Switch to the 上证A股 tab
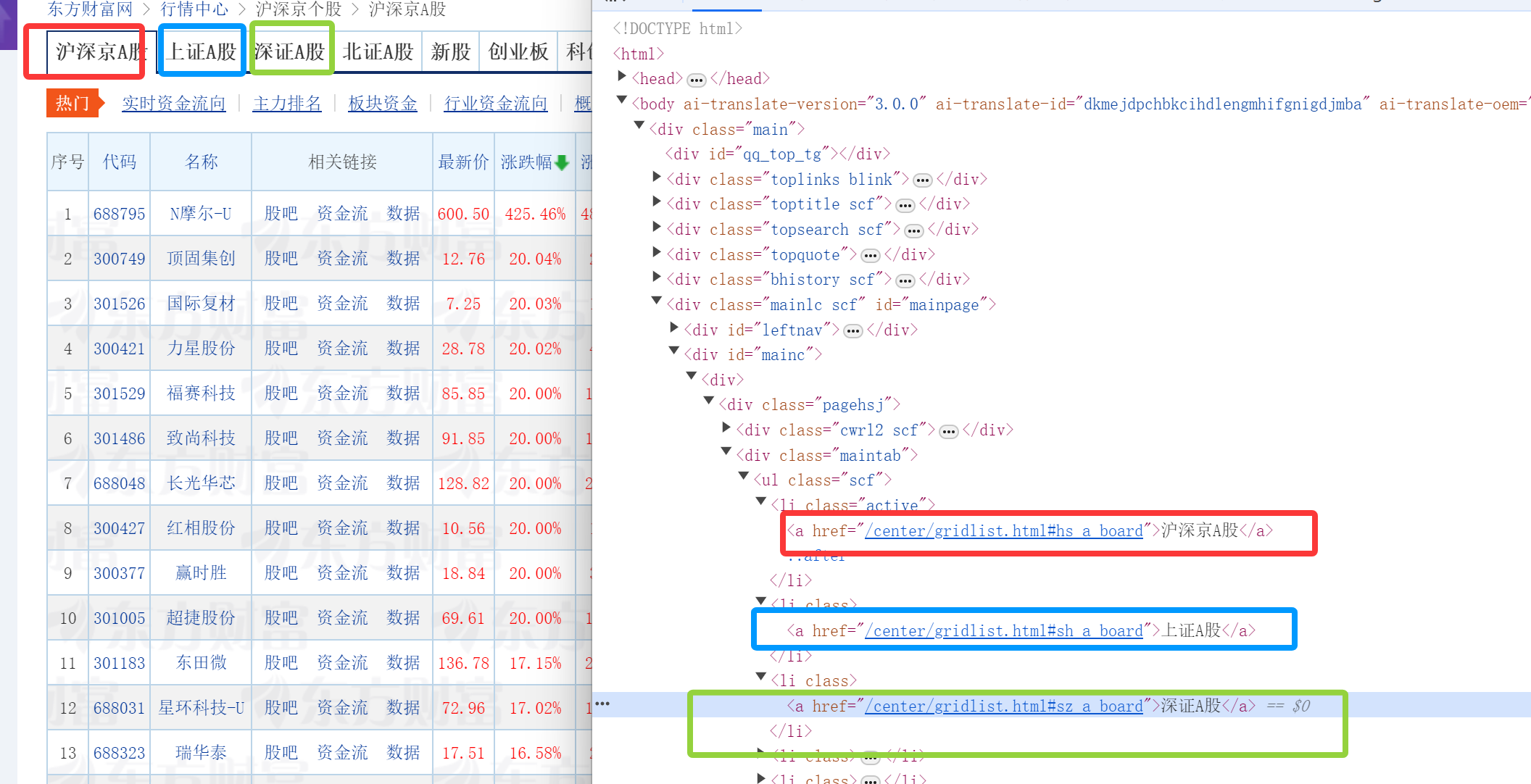The height and width of the screenshot is (784, 1531). pyautogui.click(x=202, y=52)
